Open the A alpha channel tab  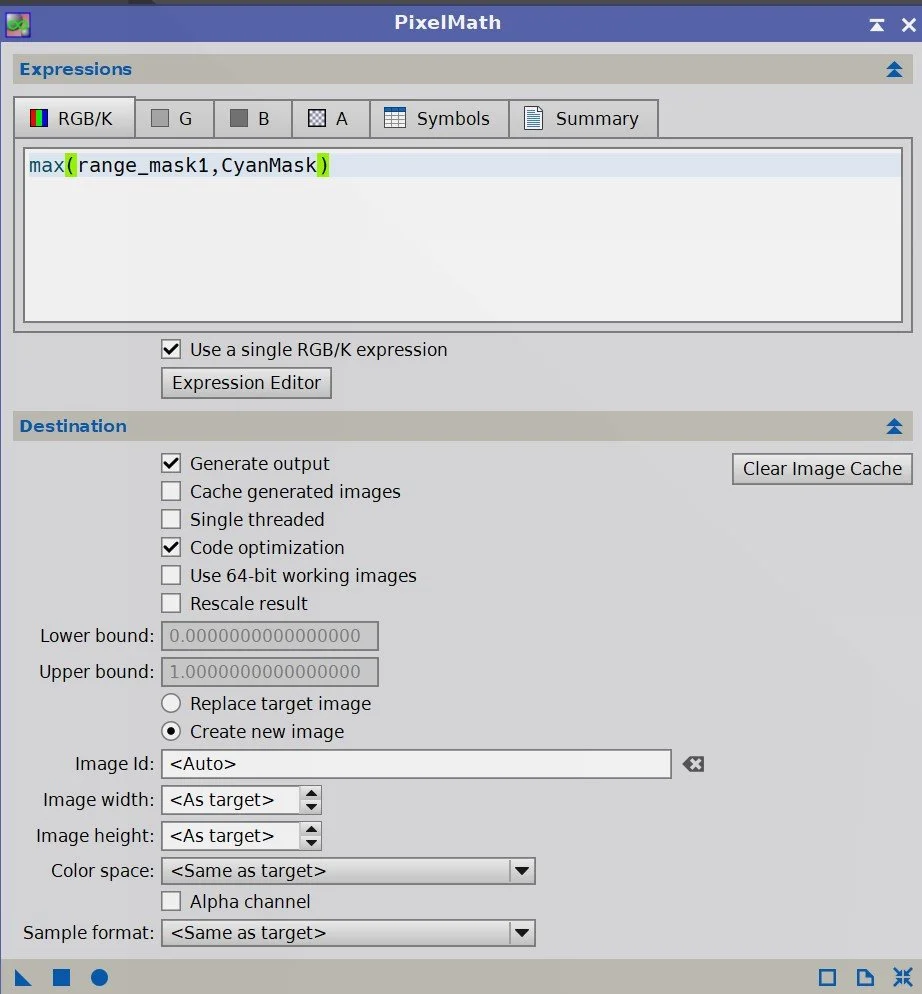[x=330, y=119]
